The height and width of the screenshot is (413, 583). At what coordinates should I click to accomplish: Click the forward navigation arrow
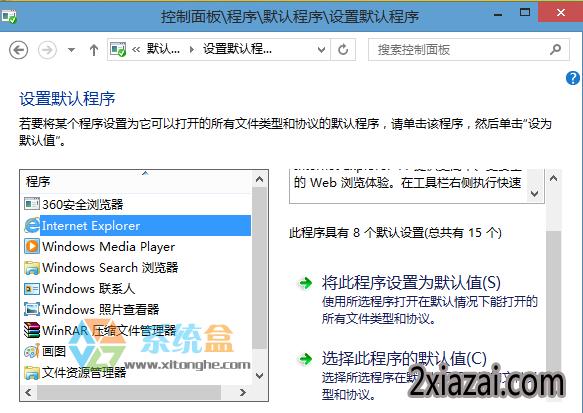(47, 49)
